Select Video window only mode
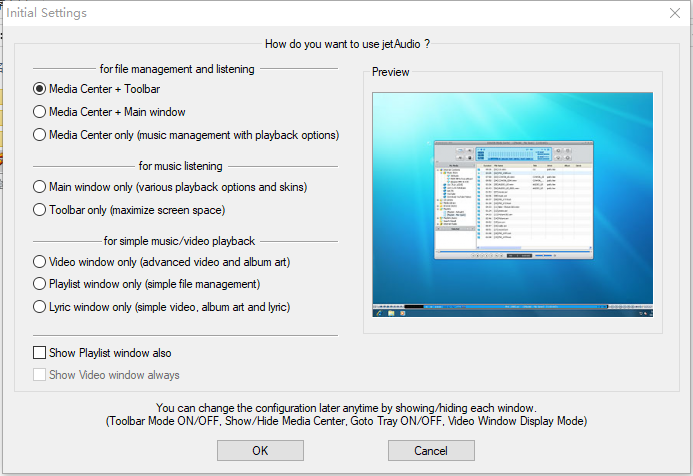Image resolution: width=693 pixels, height=476 pixels. click(x=40, y=262)
